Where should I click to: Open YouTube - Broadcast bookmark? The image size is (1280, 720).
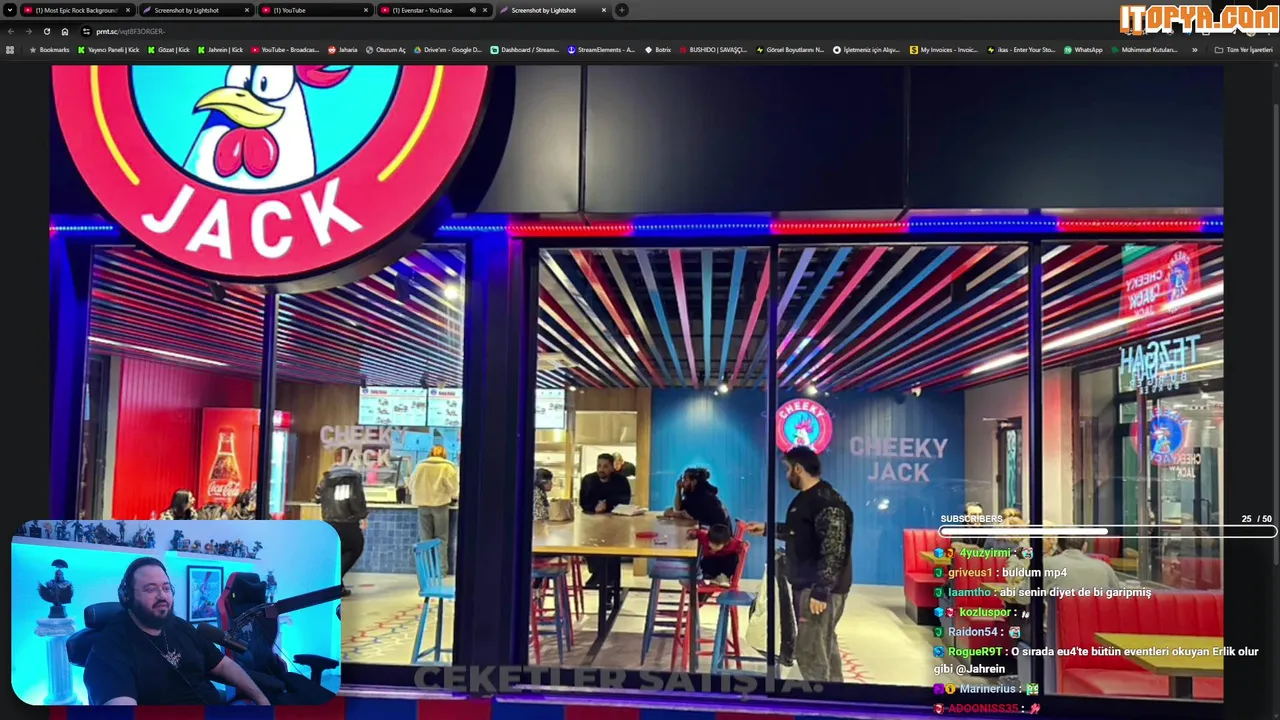(285, 49)
